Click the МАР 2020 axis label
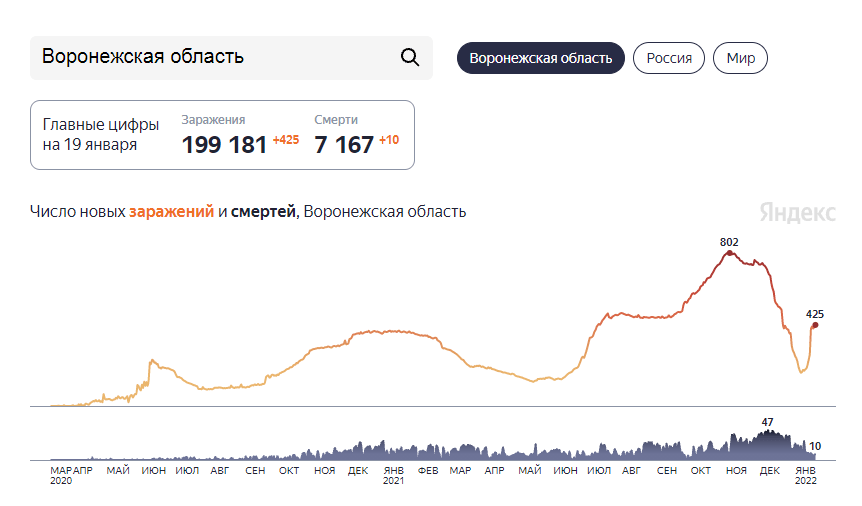 pyautogui.click(x=61, y=475)
